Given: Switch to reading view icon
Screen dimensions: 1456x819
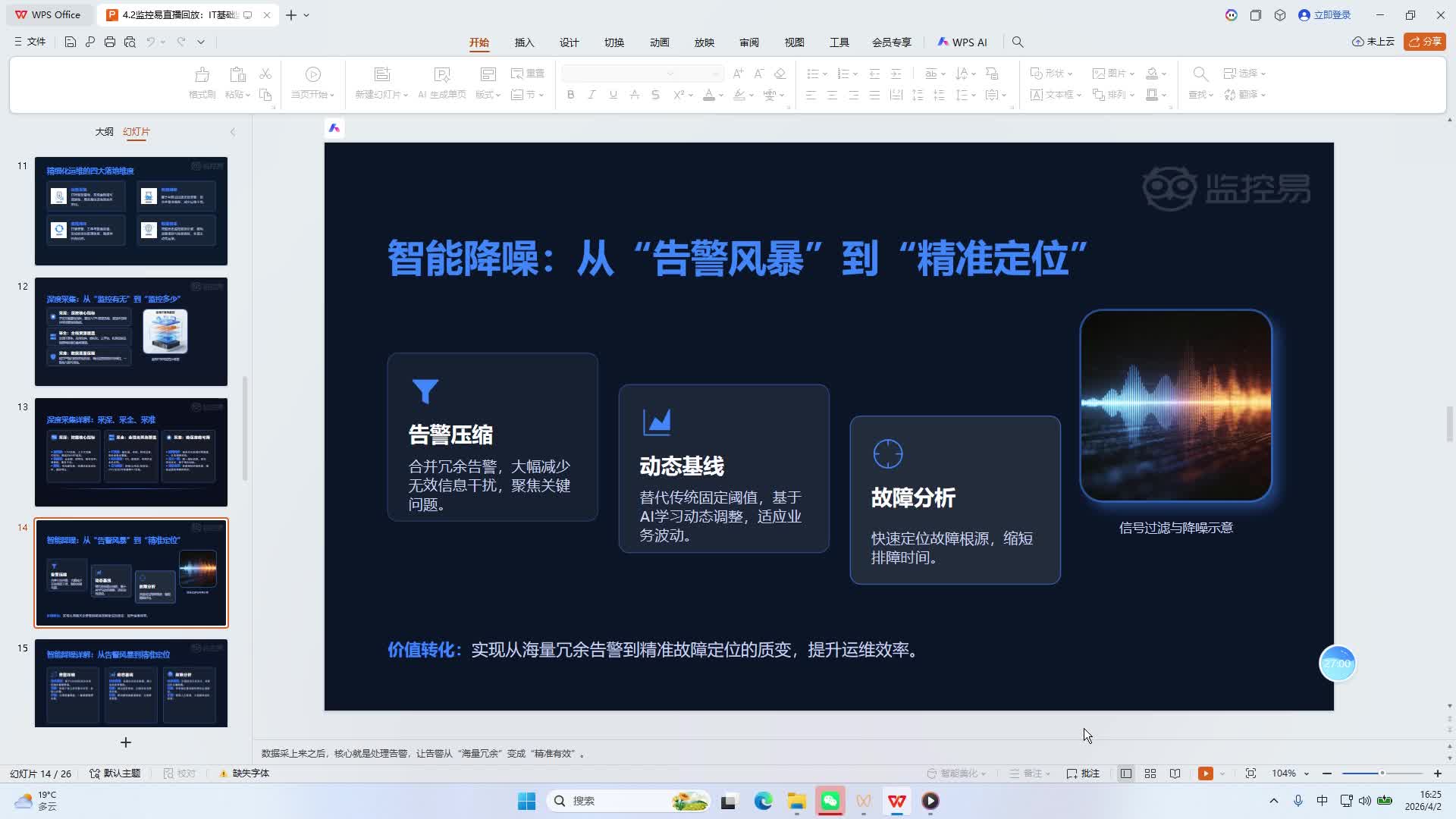Looking at the screenshot, I should pos(1175,773).
